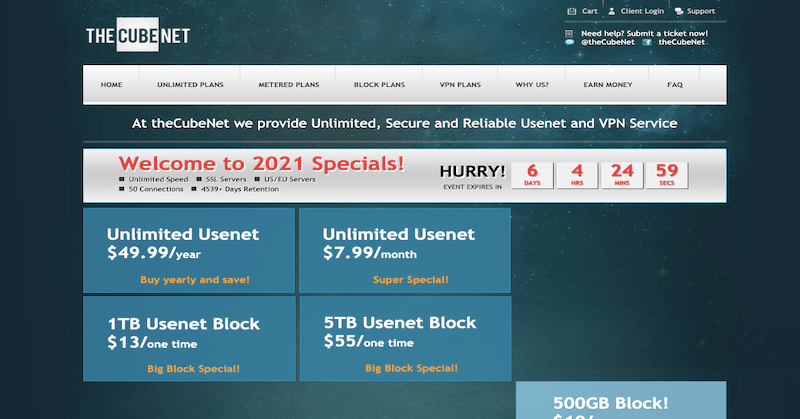Click the Support chat bubbles icon
Viewport: 800px width, 419px height.
coord(680,11)
